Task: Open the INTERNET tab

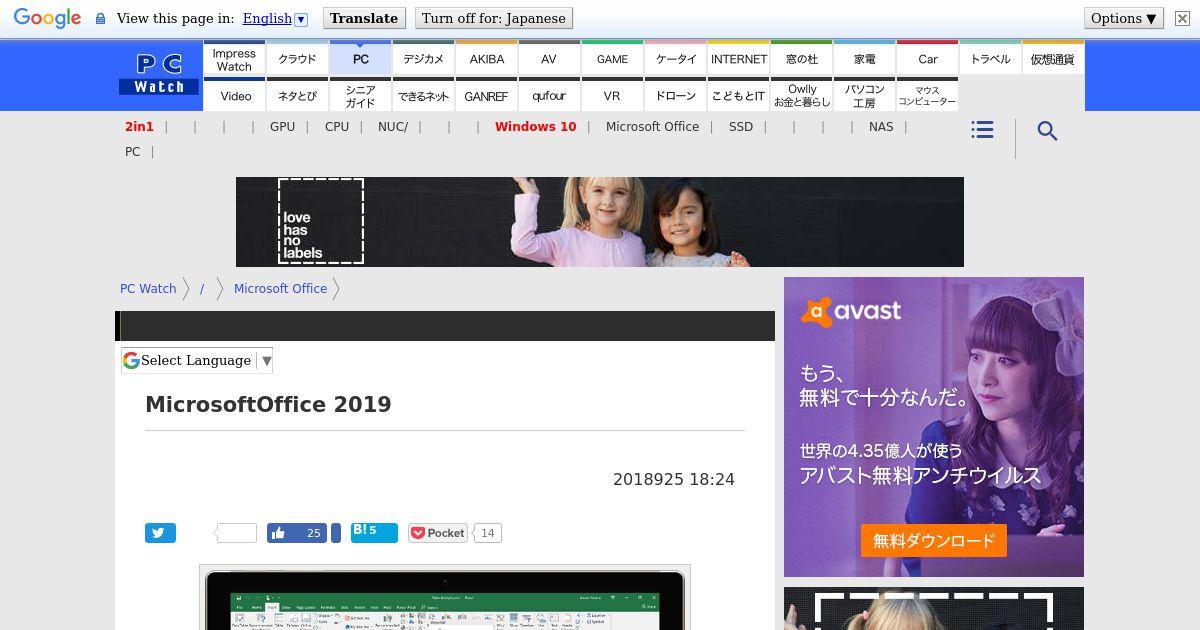Action: click(x=739, y=60)
